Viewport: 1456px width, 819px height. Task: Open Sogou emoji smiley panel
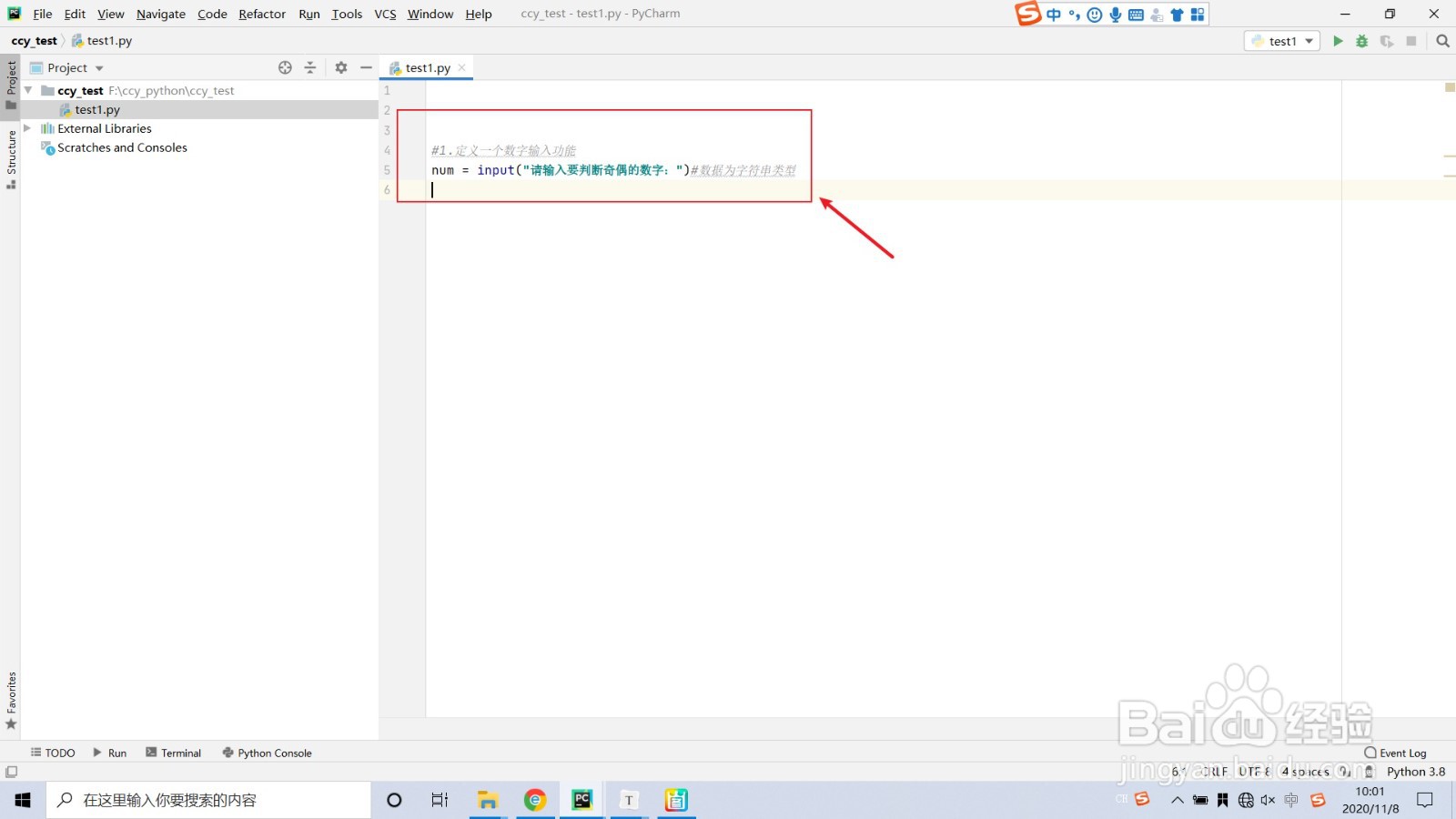(1095, 15)
